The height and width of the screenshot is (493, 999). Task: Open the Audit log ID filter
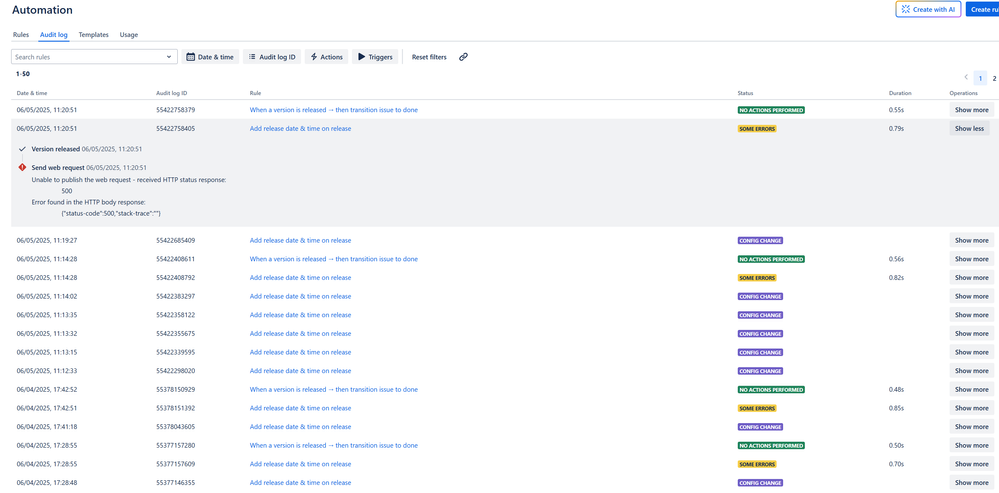272,57
